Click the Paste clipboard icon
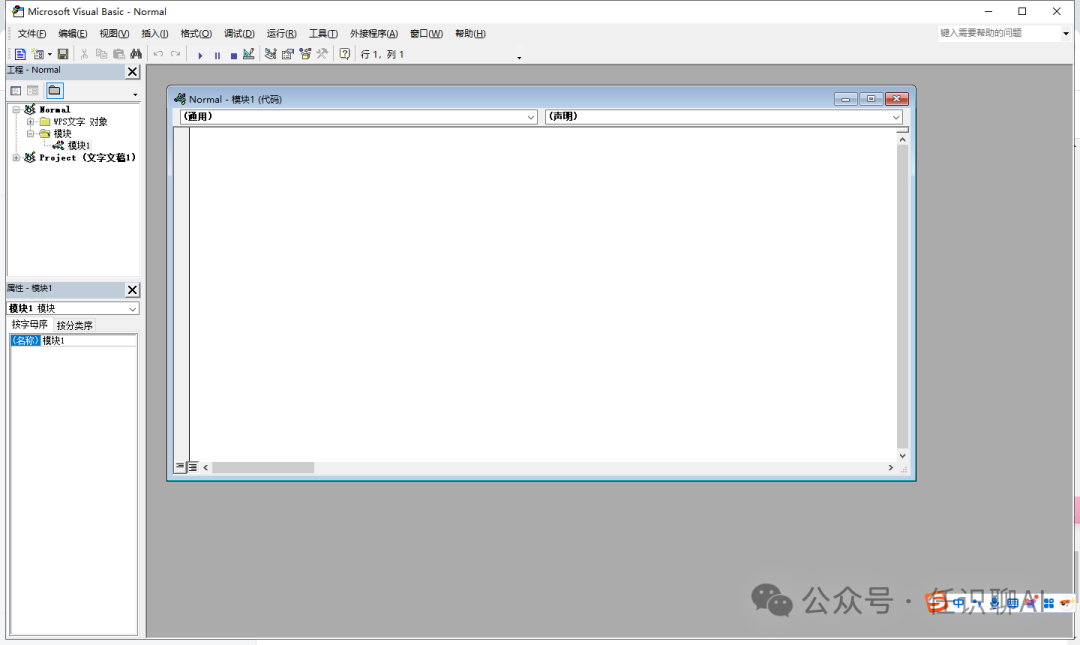The height and width of the screenshot is (645, 1080). pos(118,54)
